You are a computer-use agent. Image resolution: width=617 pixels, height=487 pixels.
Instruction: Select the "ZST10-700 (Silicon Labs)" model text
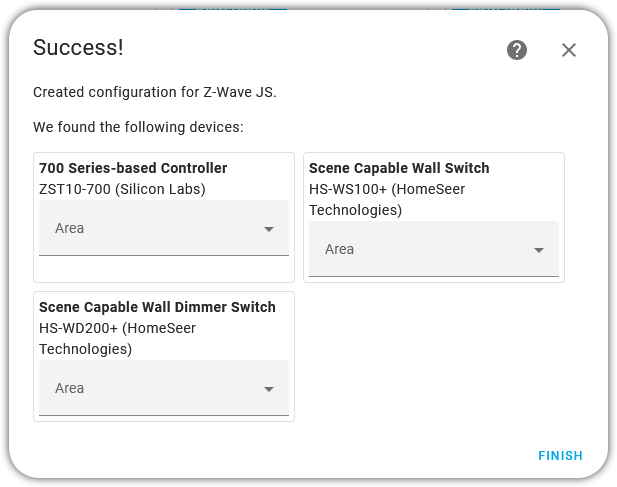coord(122,189)
